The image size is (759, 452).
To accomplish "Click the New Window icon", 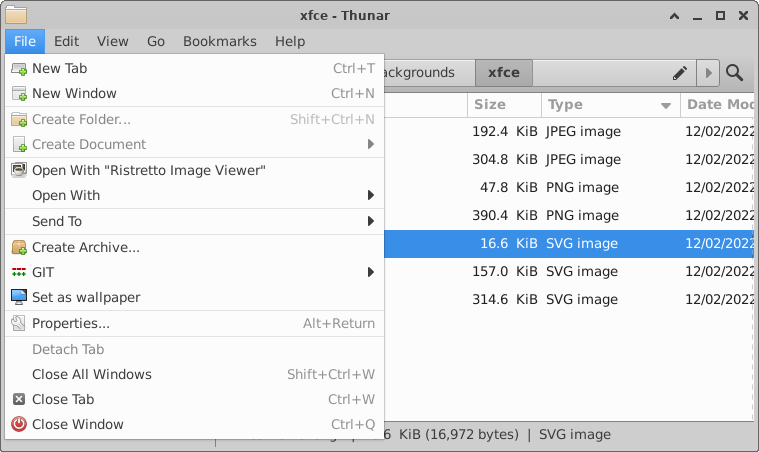I will [19, 93].
